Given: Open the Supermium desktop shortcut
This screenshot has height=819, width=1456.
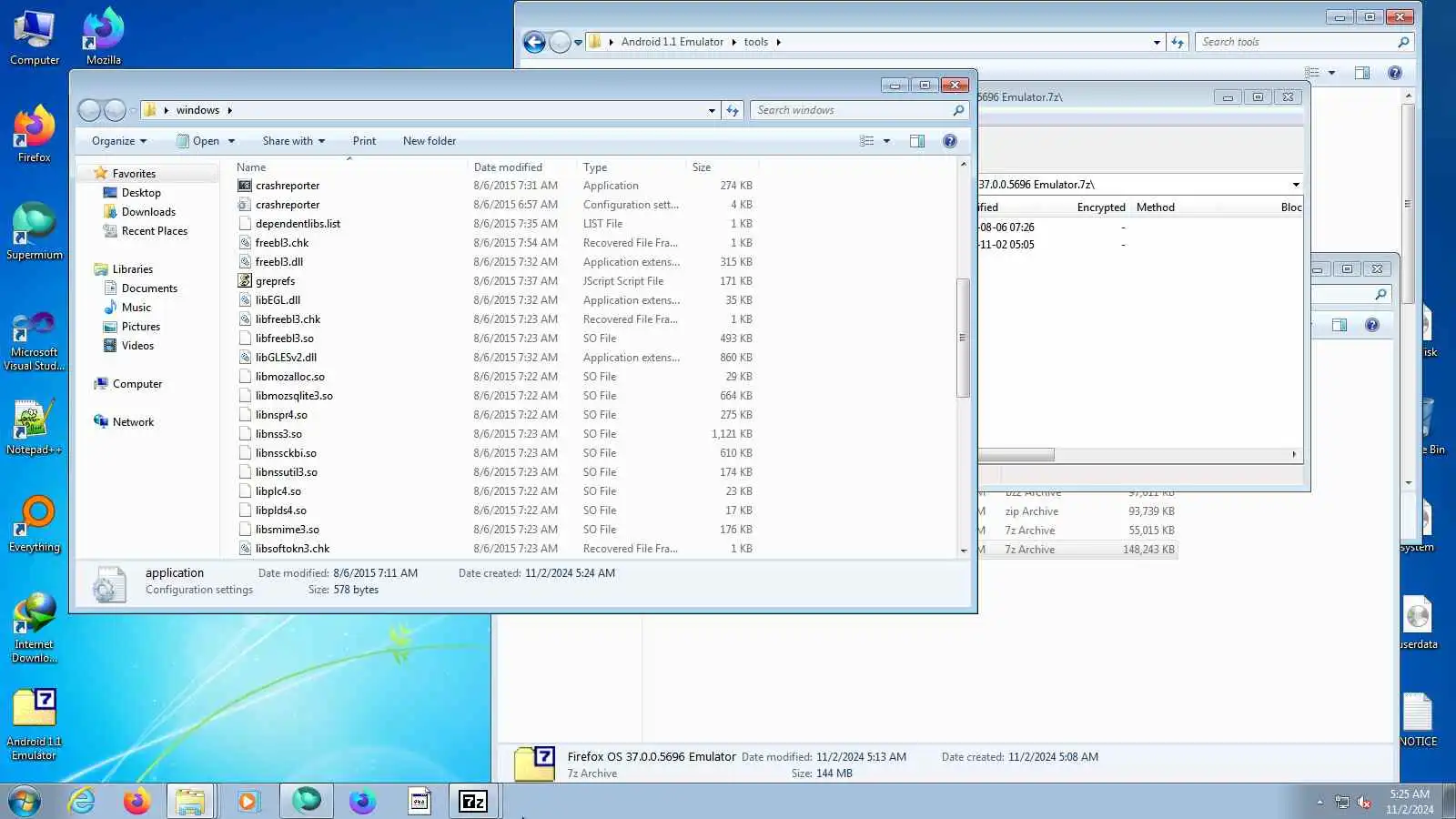Looking at the screenshot, I should 35,232.
